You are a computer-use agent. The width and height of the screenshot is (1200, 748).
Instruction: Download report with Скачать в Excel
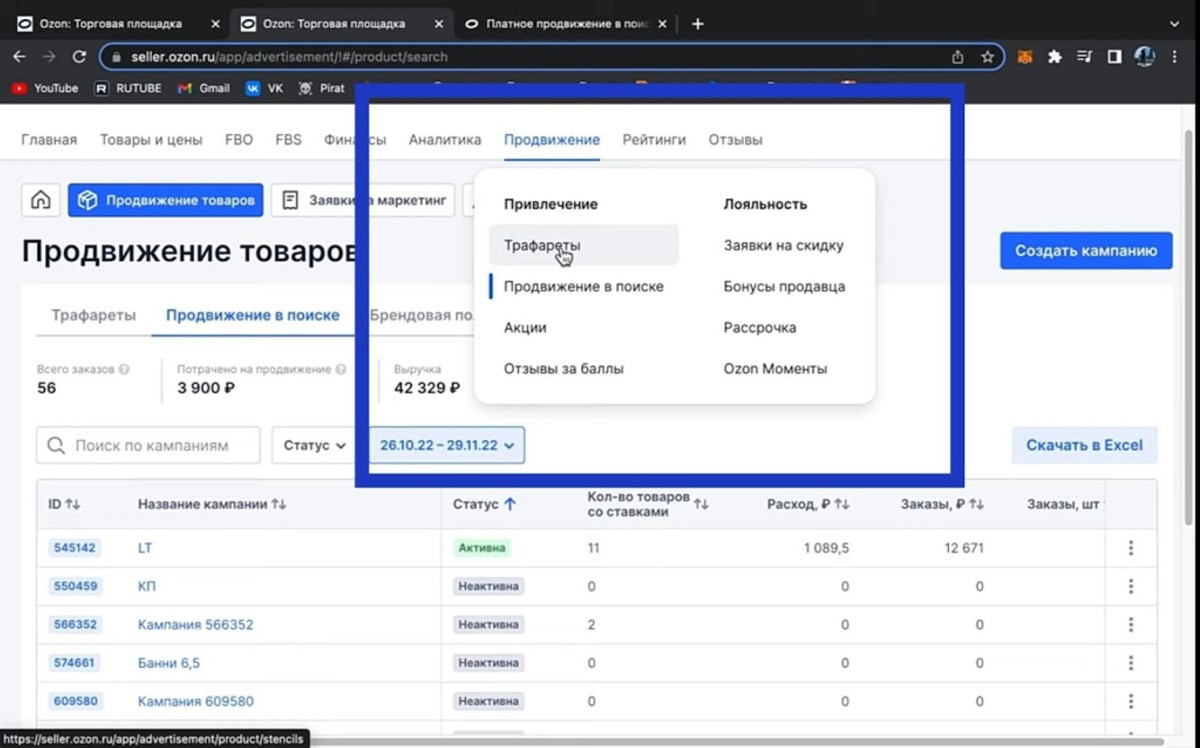1084,445
